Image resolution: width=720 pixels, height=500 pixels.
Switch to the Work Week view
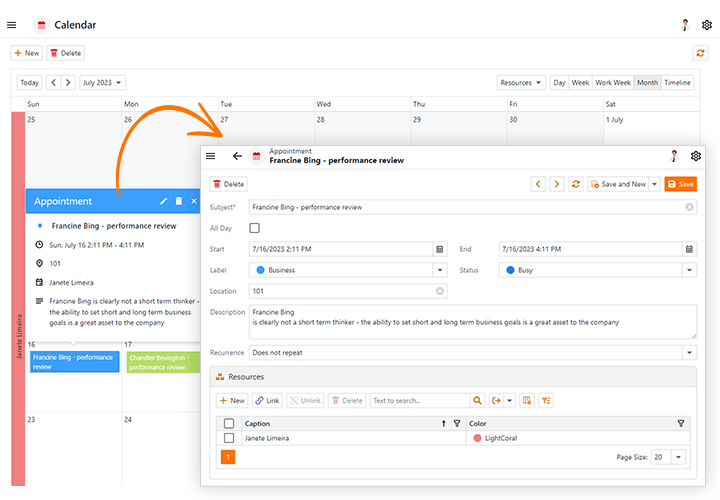(x=613, y=83)
